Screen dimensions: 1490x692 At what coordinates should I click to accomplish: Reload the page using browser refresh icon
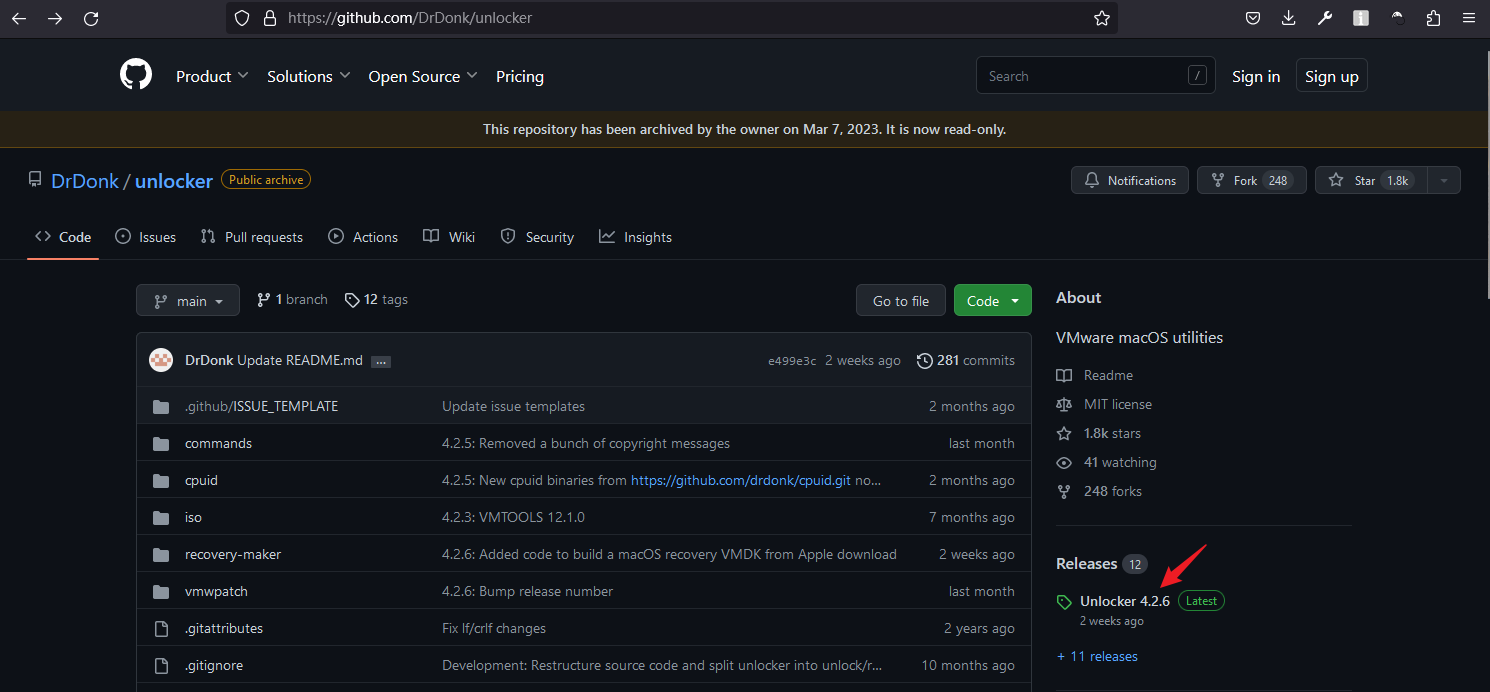(91, 18)
